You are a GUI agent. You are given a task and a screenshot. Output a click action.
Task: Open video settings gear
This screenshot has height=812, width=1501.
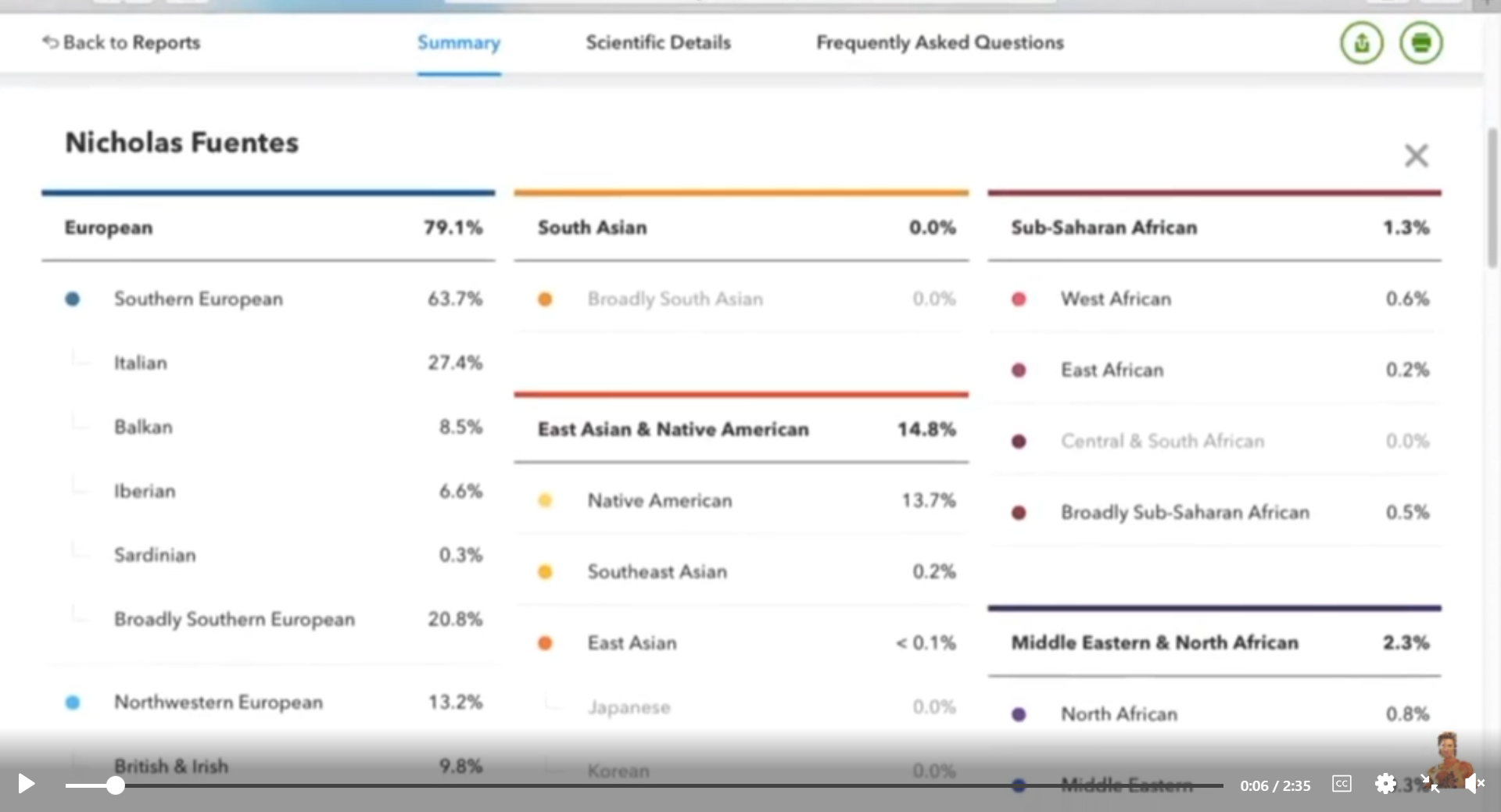point(1385,784)
